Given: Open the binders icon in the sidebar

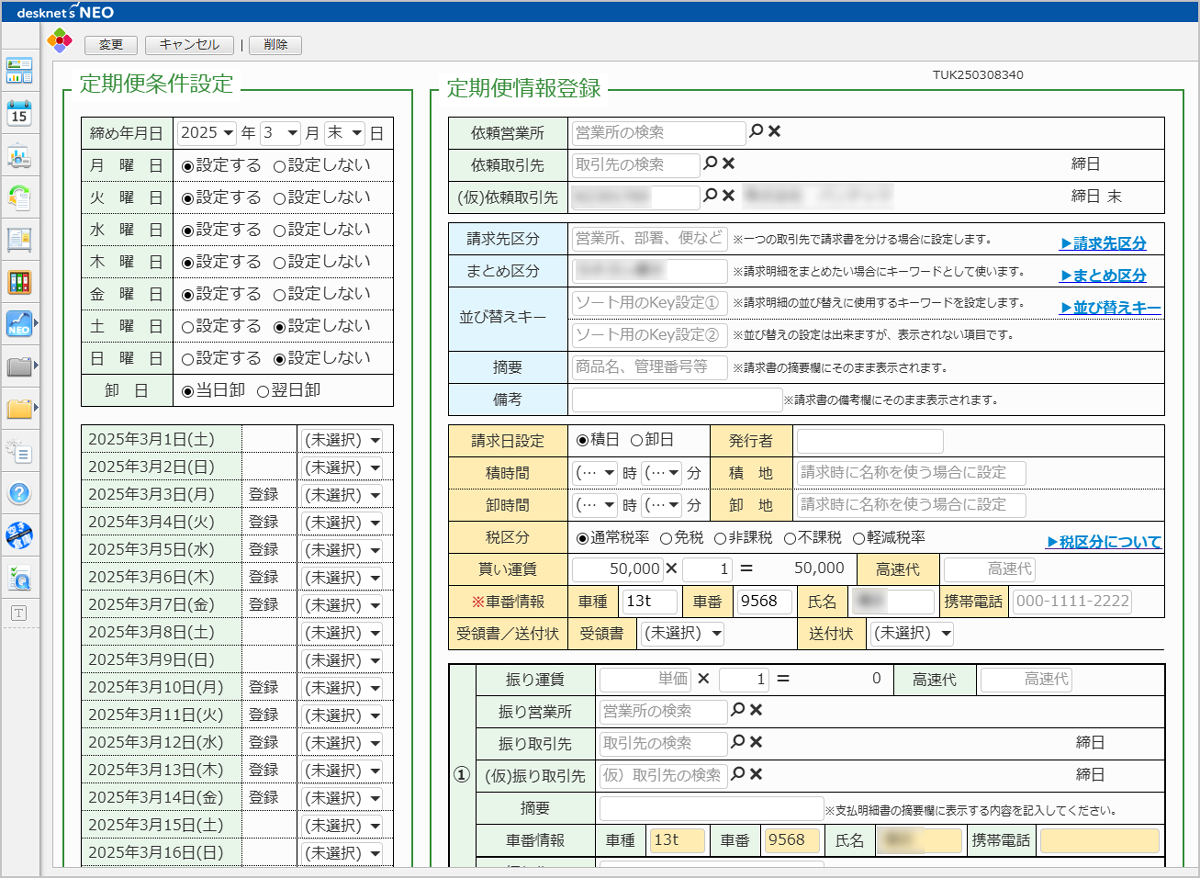Looking at the screenshot, I should pos(20,282).
